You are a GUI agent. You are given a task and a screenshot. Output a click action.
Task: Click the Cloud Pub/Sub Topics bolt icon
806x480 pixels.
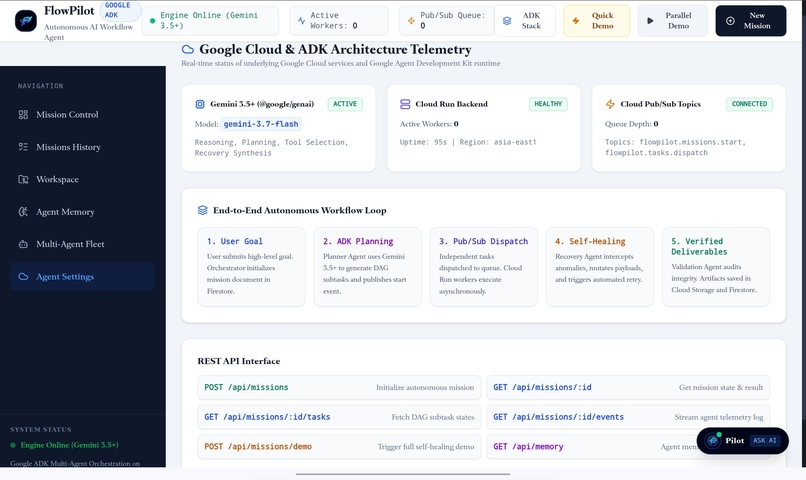click(x=610, y=104)
